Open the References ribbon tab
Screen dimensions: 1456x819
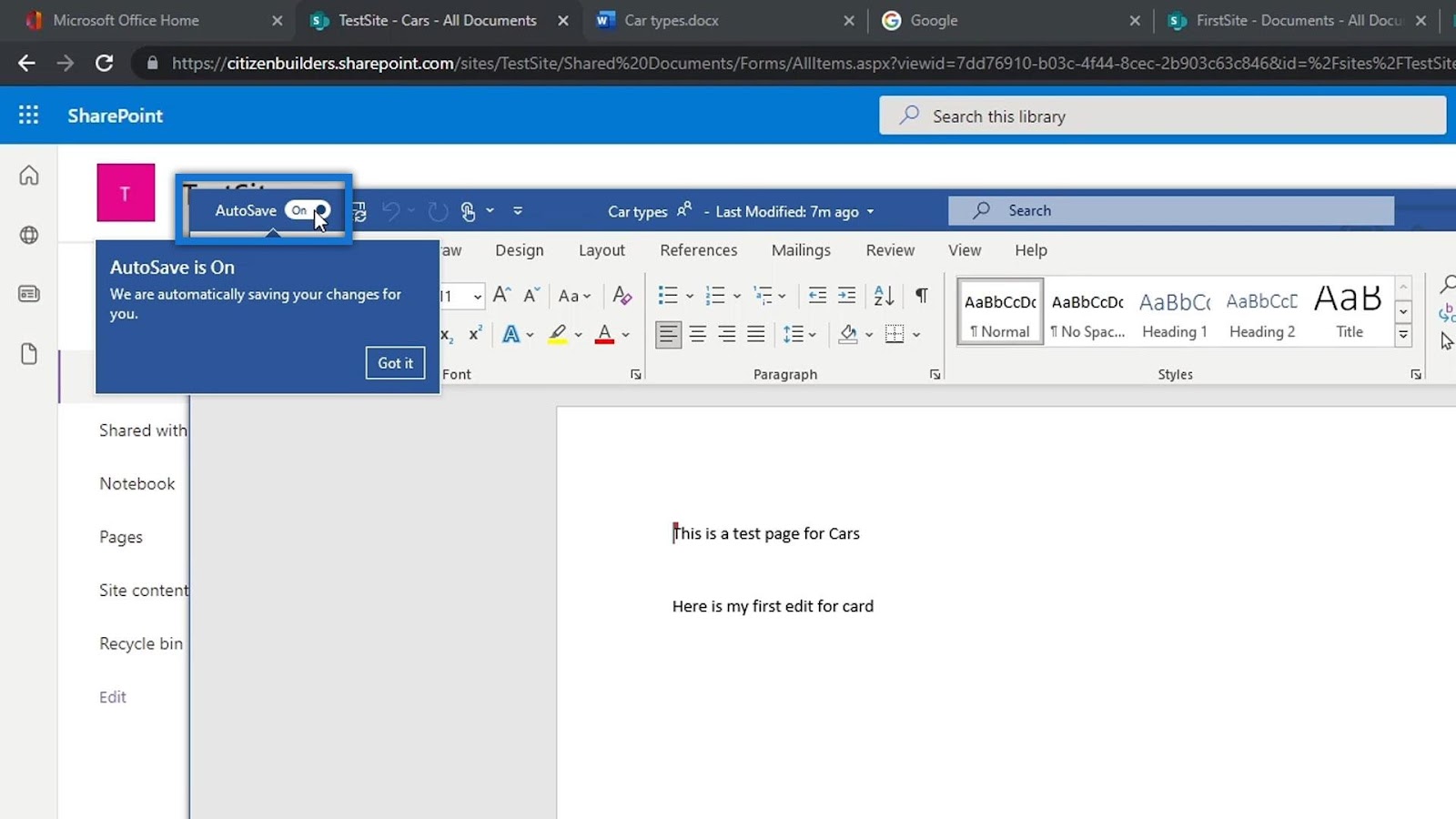[x=699, y=250]
